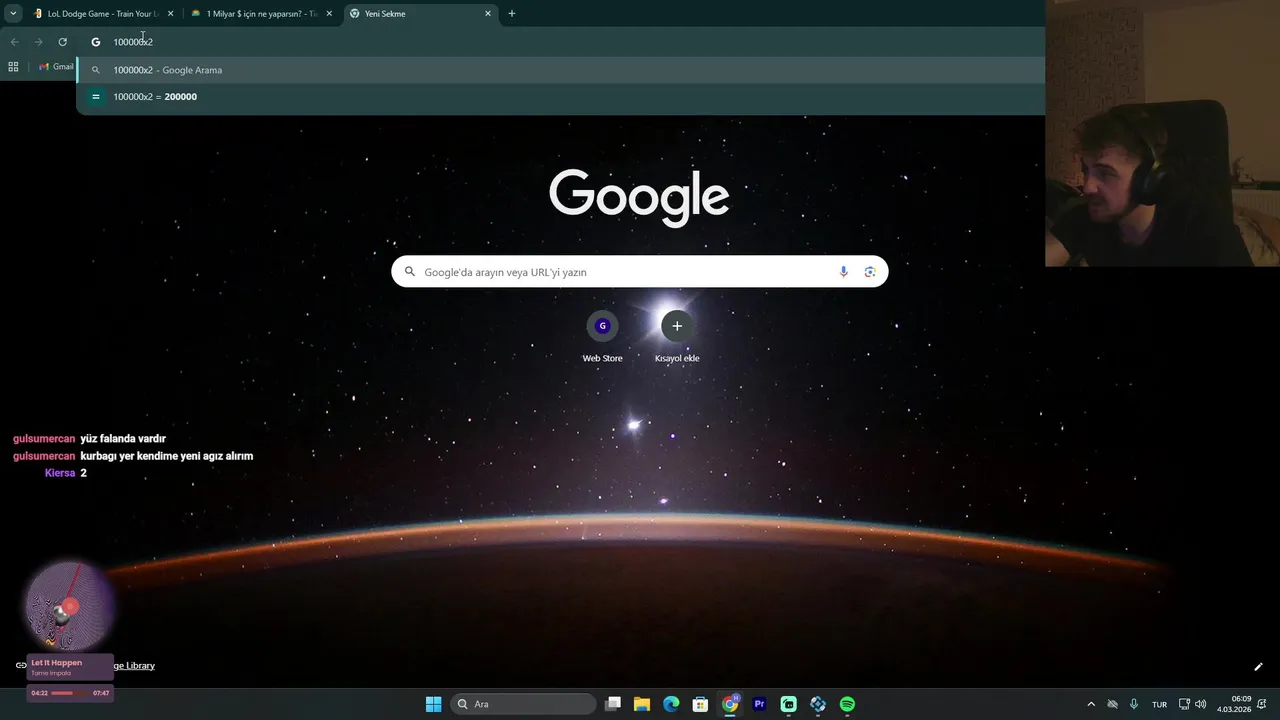
Task: Add a shortcut with Kısayol ekle
Action: [677, 337]
